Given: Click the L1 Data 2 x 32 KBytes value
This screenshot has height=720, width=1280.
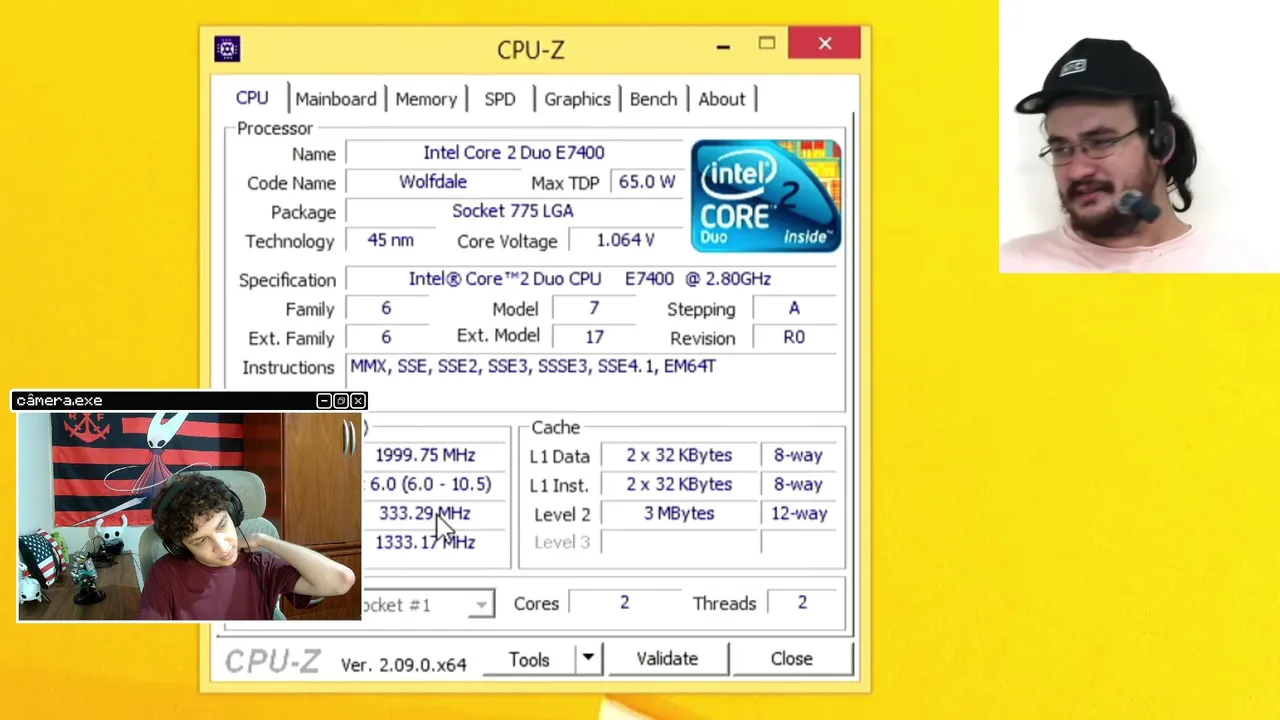Looking at the screenshot, I should click(x=679, y=455).
